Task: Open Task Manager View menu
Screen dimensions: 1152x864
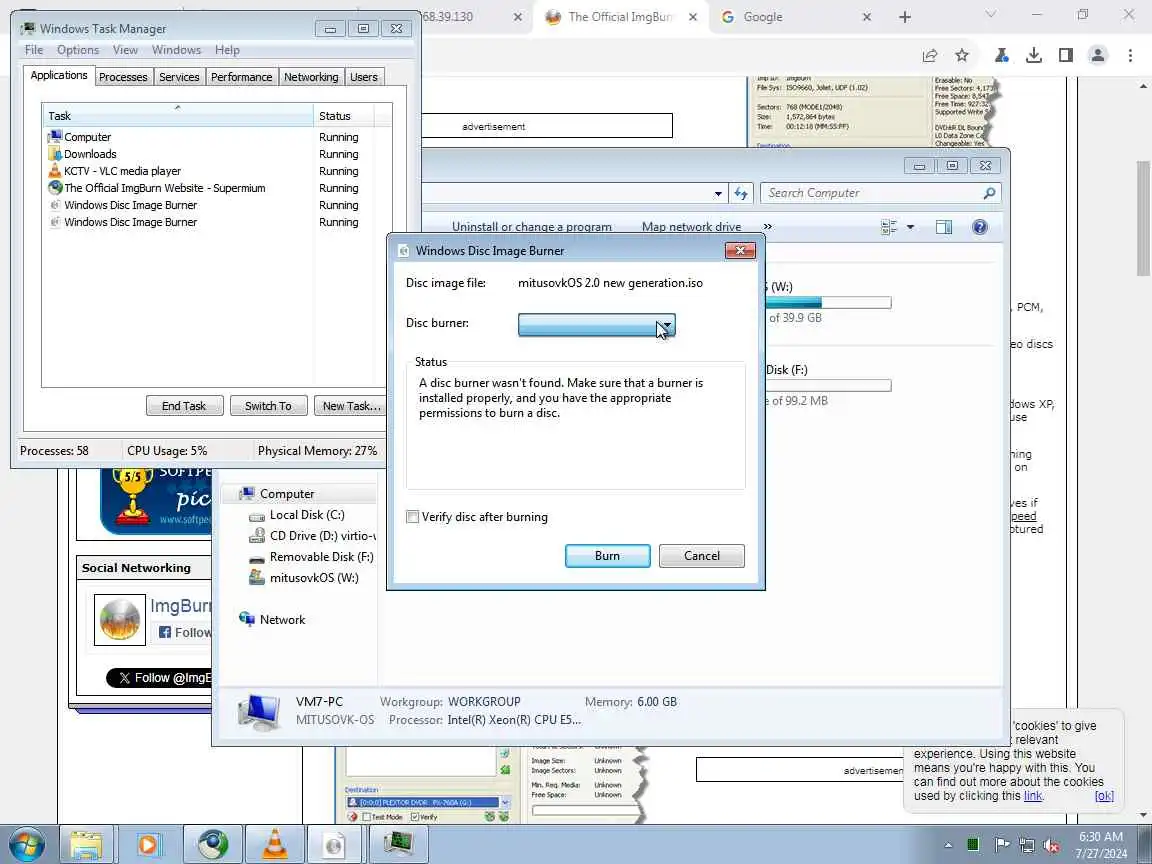Action: (x=125, y=50)
